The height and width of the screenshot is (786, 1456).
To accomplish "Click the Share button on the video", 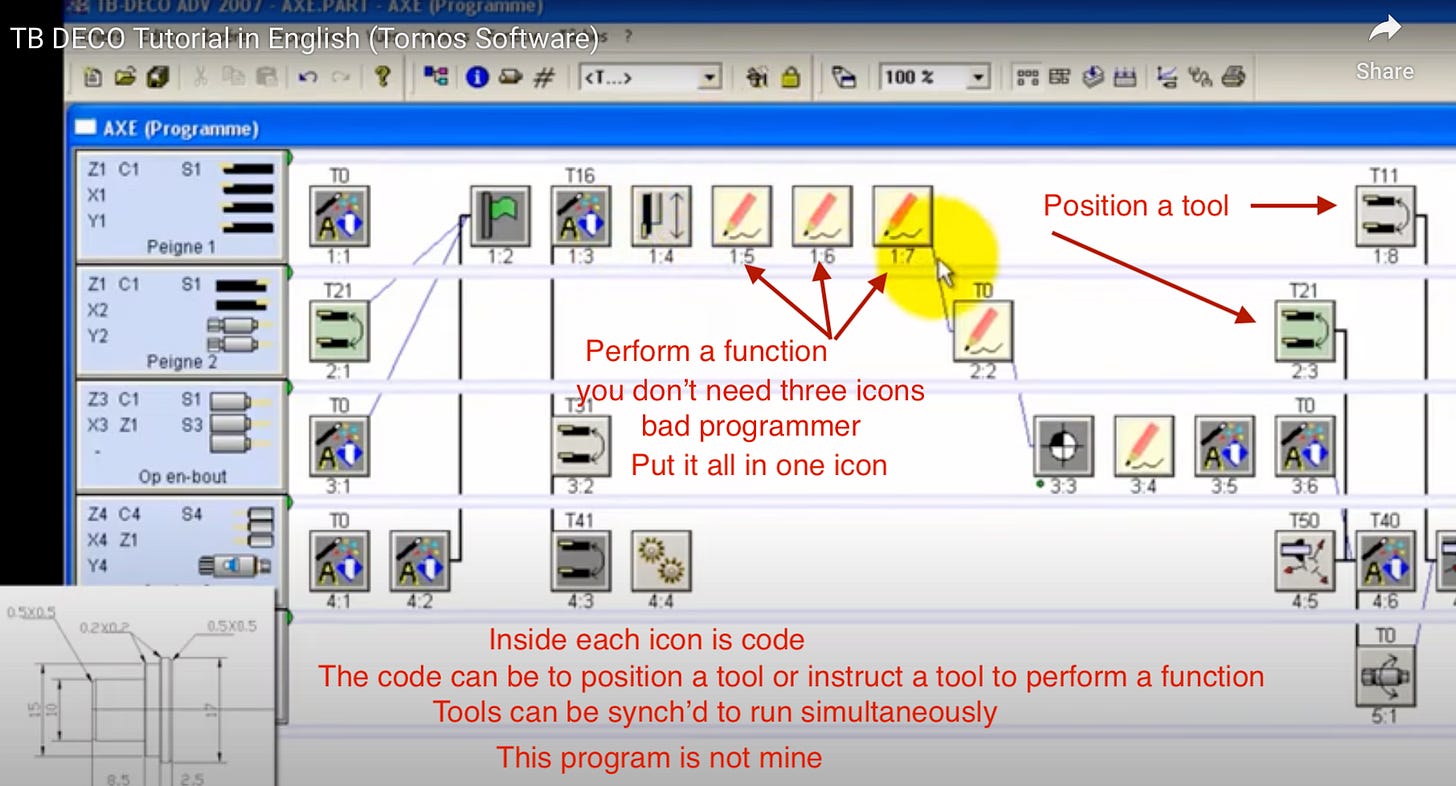I will pos(1385,47).
